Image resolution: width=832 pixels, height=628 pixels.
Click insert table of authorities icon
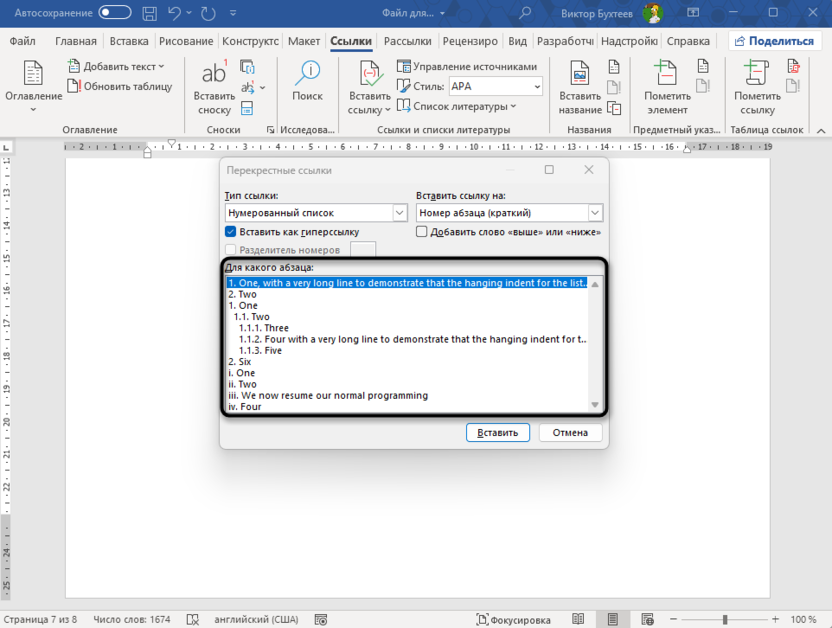pyautogui.click(x=793, y=67)
